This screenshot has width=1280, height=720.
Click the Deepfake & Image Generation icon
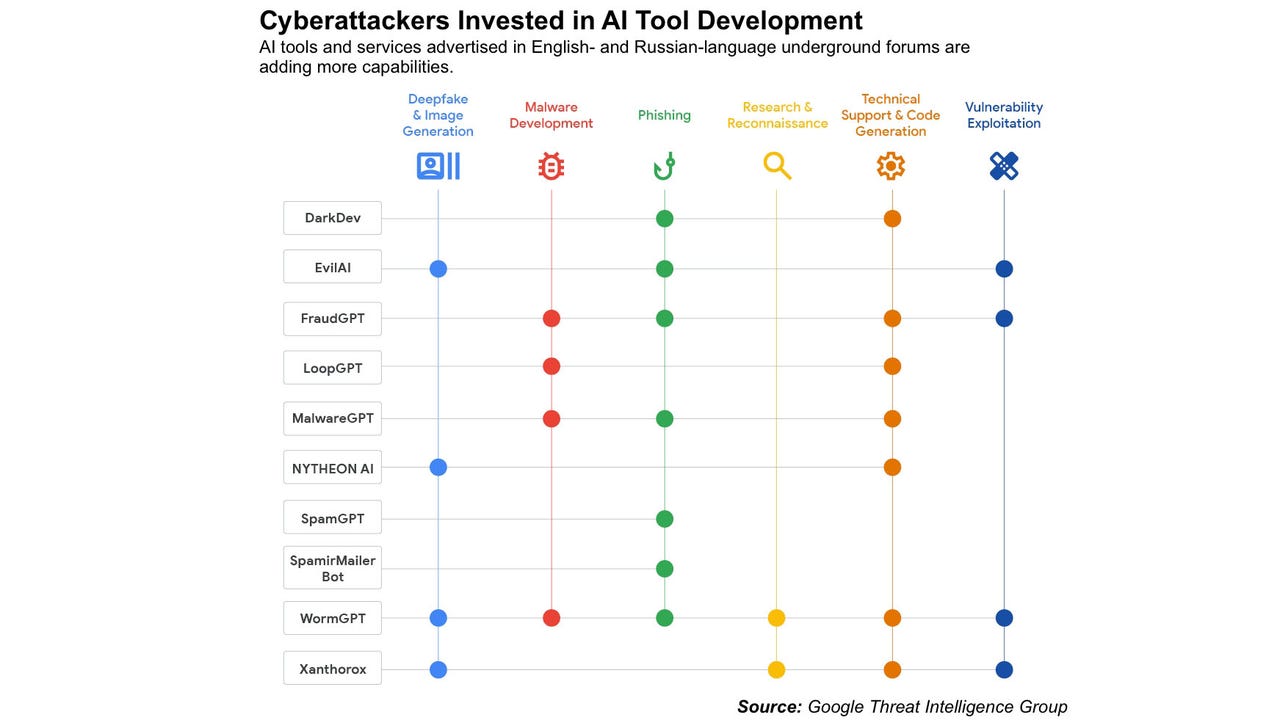[x=438, y=166]
